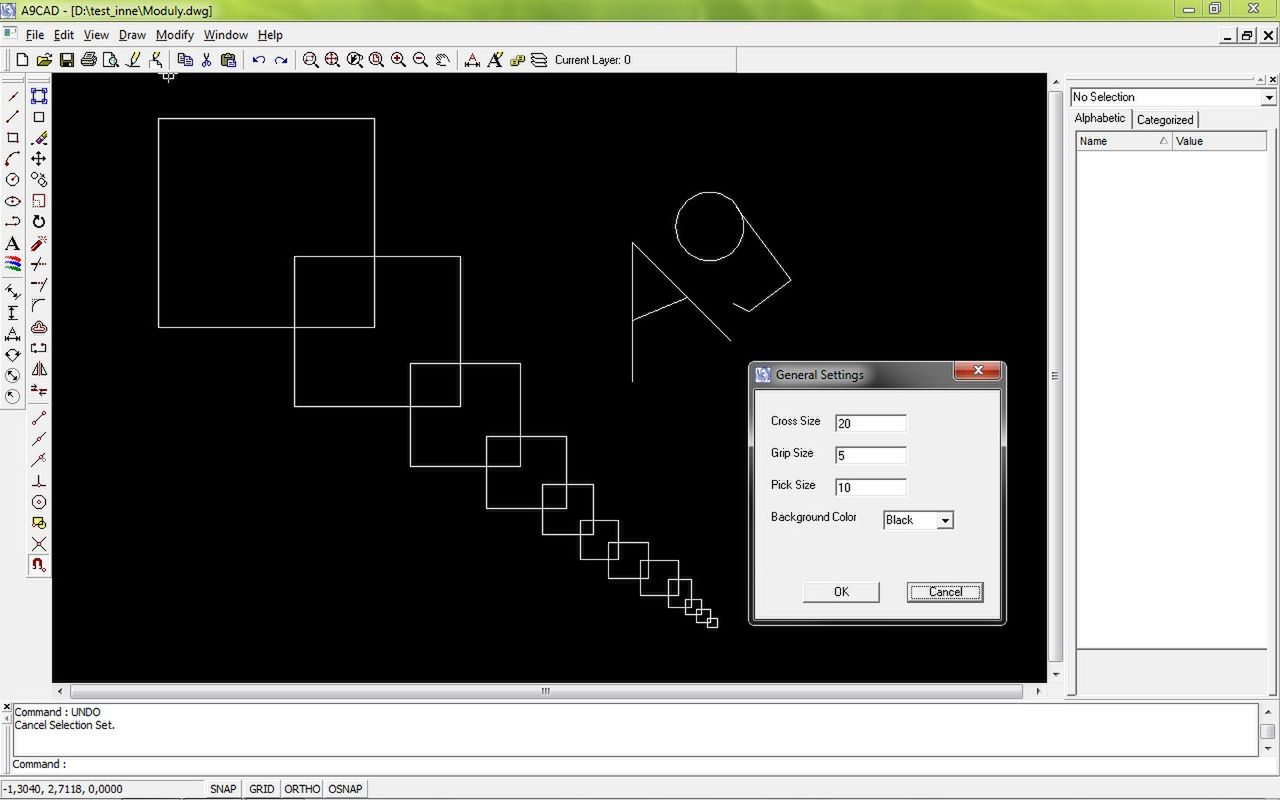Select the Text tool with letter A
The height and width of the screenshot is (800, 1280).
coord(13,243)
